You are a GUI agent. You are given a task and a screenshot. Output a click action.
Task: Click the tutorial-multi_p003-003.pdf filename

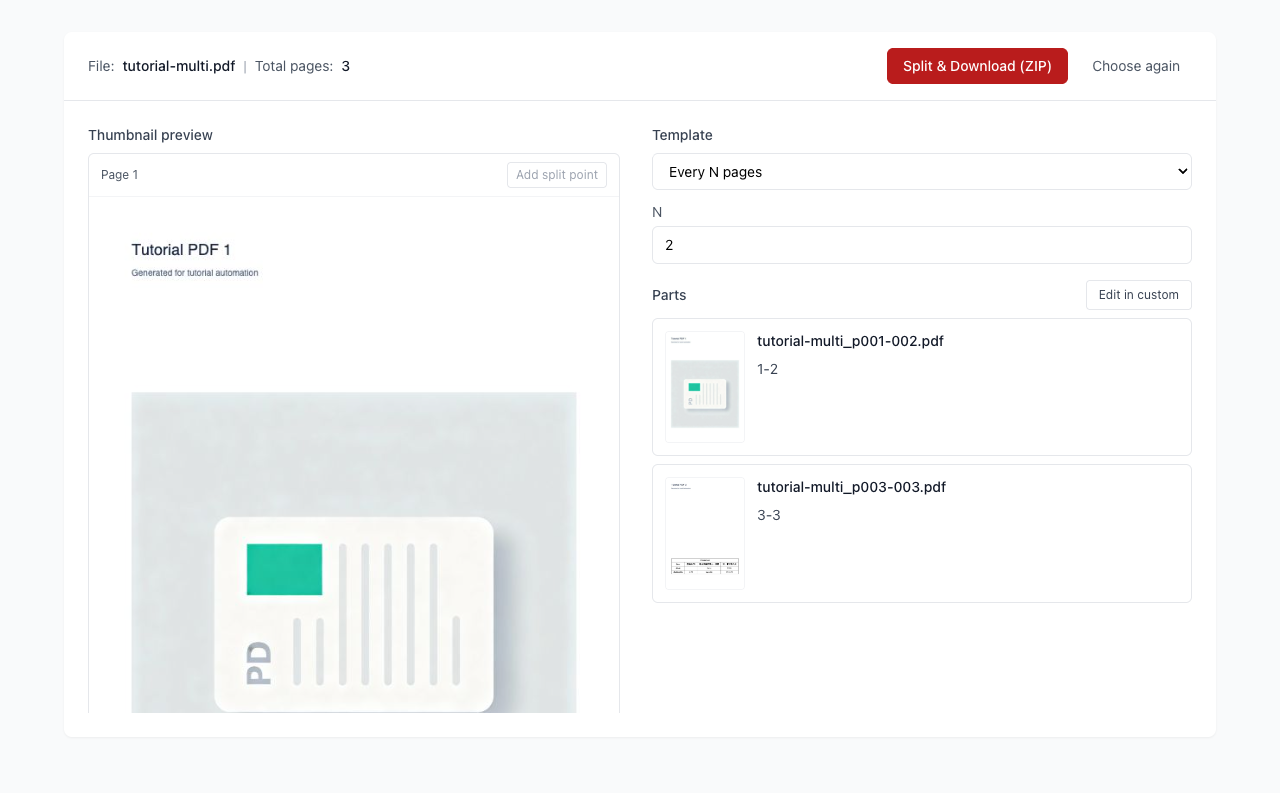pos(851,487)
